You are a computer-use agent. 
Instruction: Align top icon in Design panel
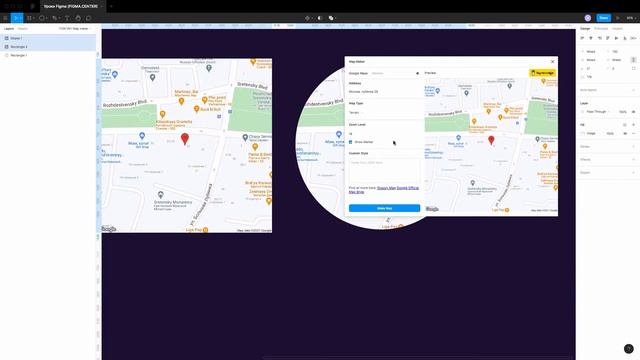pyautogui.click(x=608, y=38)
